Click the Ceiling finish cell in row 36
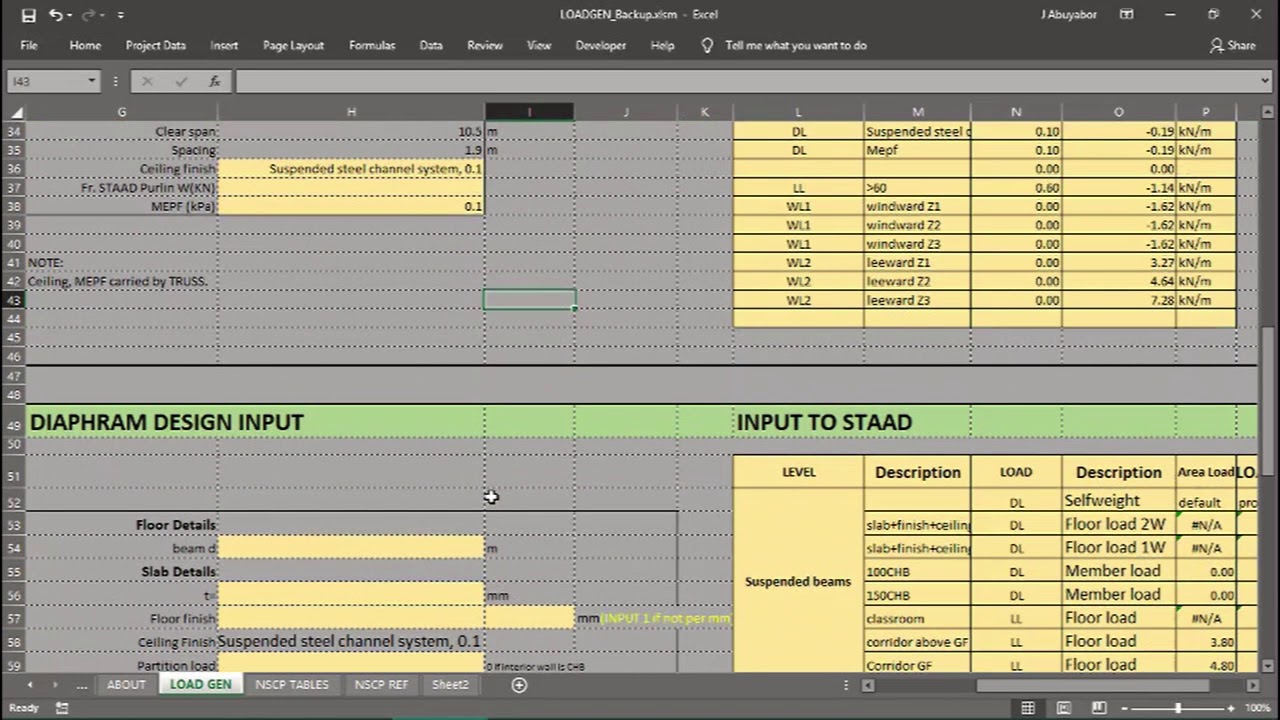1280x720 pixels. [351, 169]
